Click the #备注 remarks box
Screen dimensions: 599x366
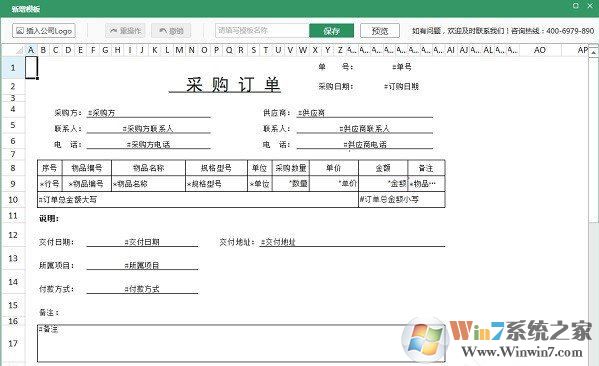pos(241,343)
